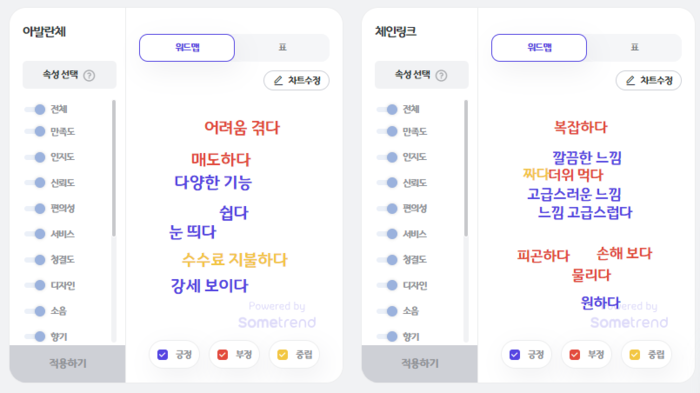The height and width of the screenshot is (393, 700).
Task: Uncheck 중립 checkbox under 아발란체 word map
Action: pos(283,355)
